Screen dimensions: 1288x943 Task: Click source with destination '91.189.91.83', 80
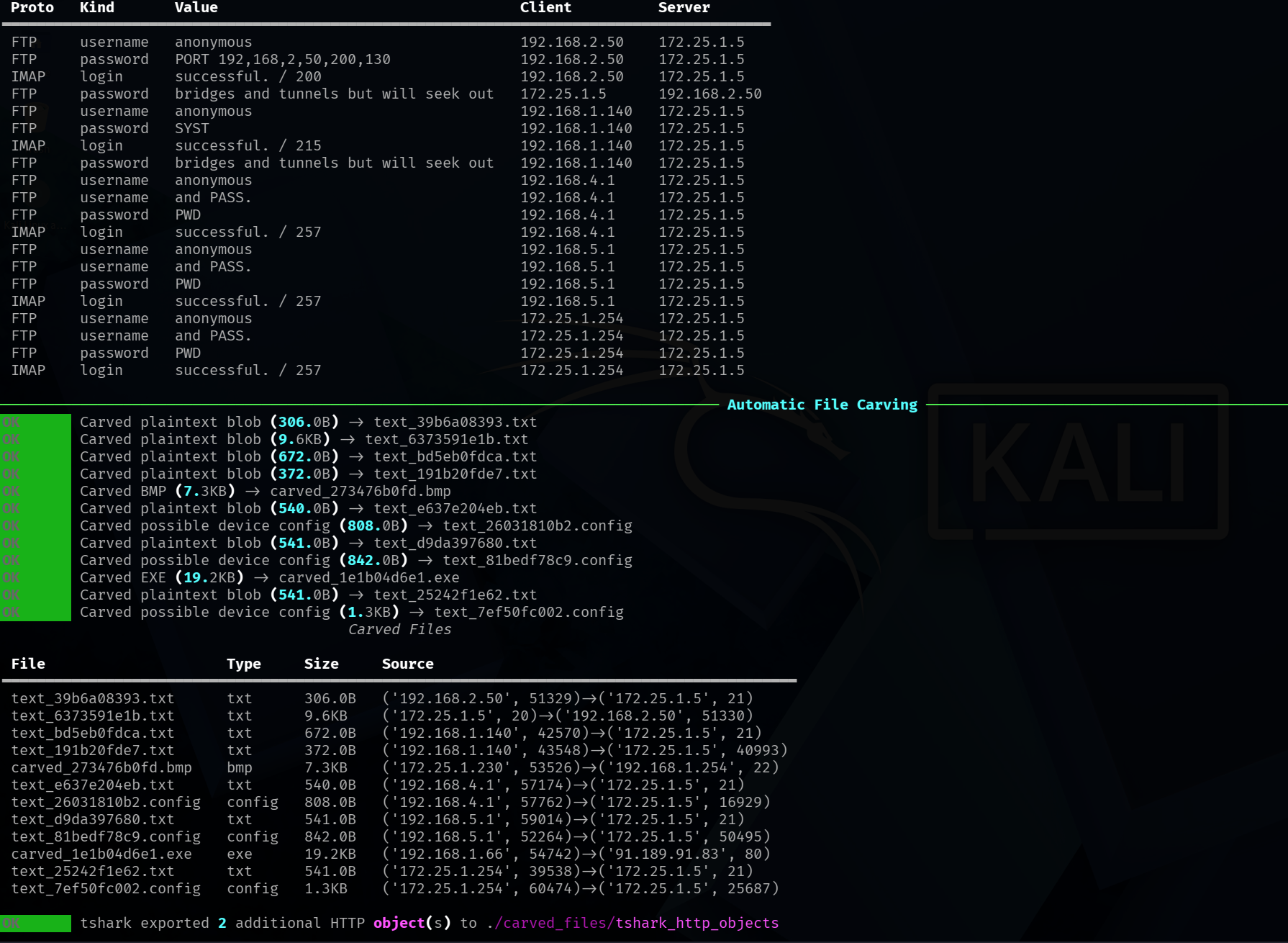[576, 854]
